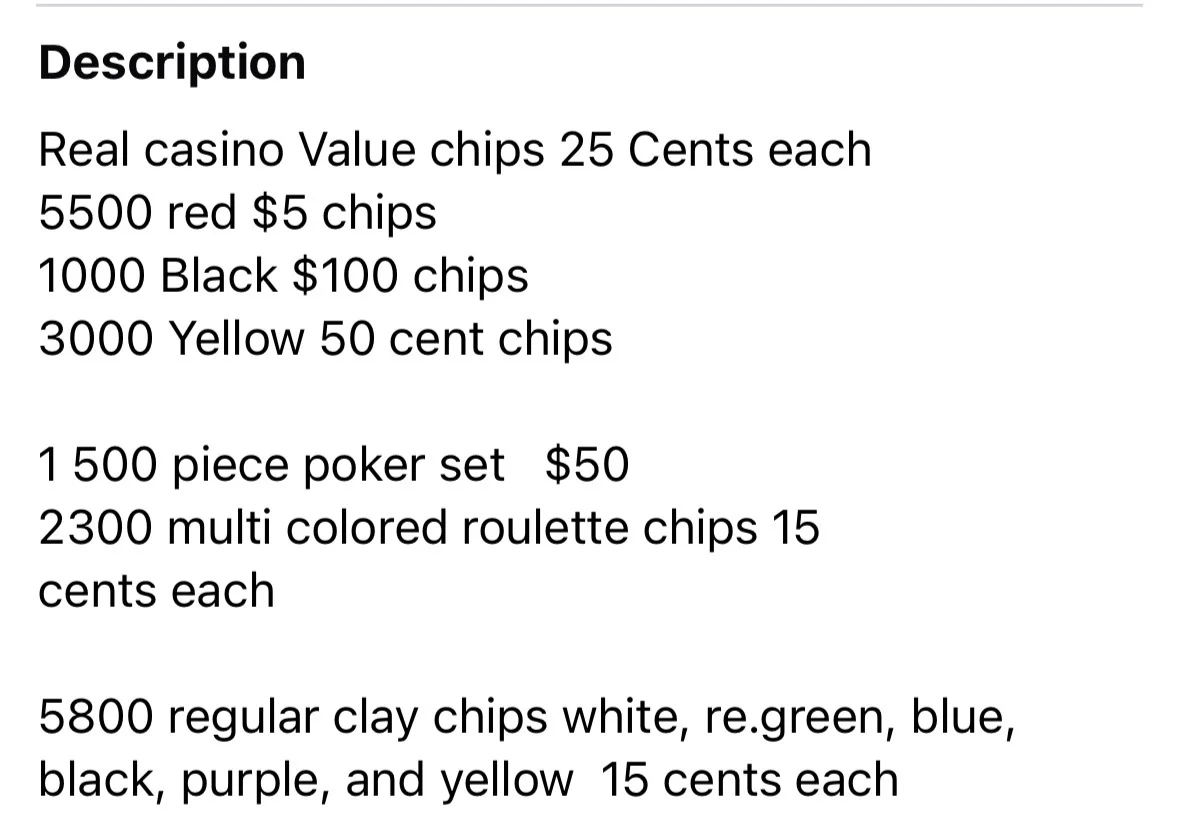Click the horizontal divider above Description
This screenshot has width=1179, height=831.
(x=590, y=5)
